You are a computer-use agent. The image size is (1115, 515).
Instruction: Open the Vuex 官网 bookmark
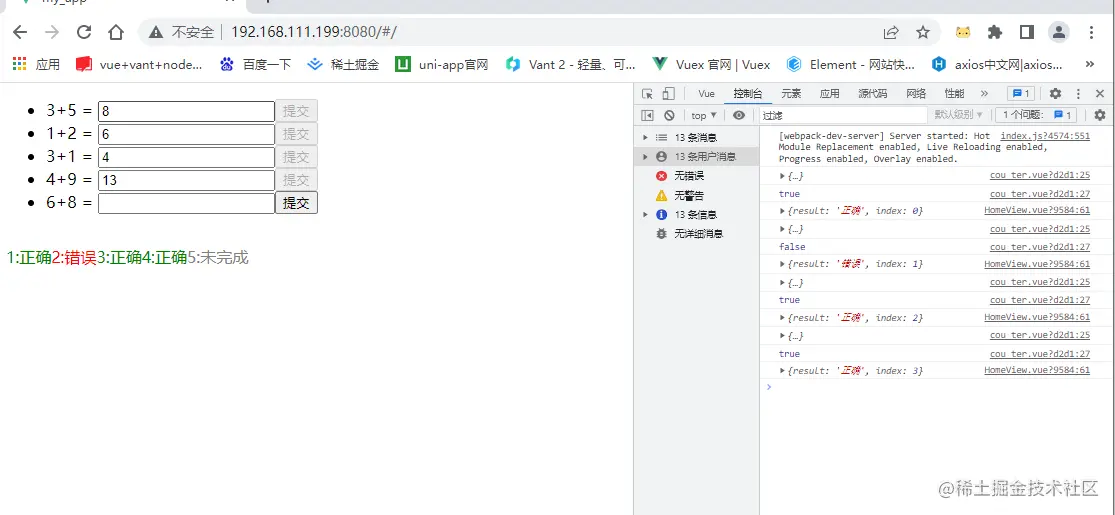(712, 65)
